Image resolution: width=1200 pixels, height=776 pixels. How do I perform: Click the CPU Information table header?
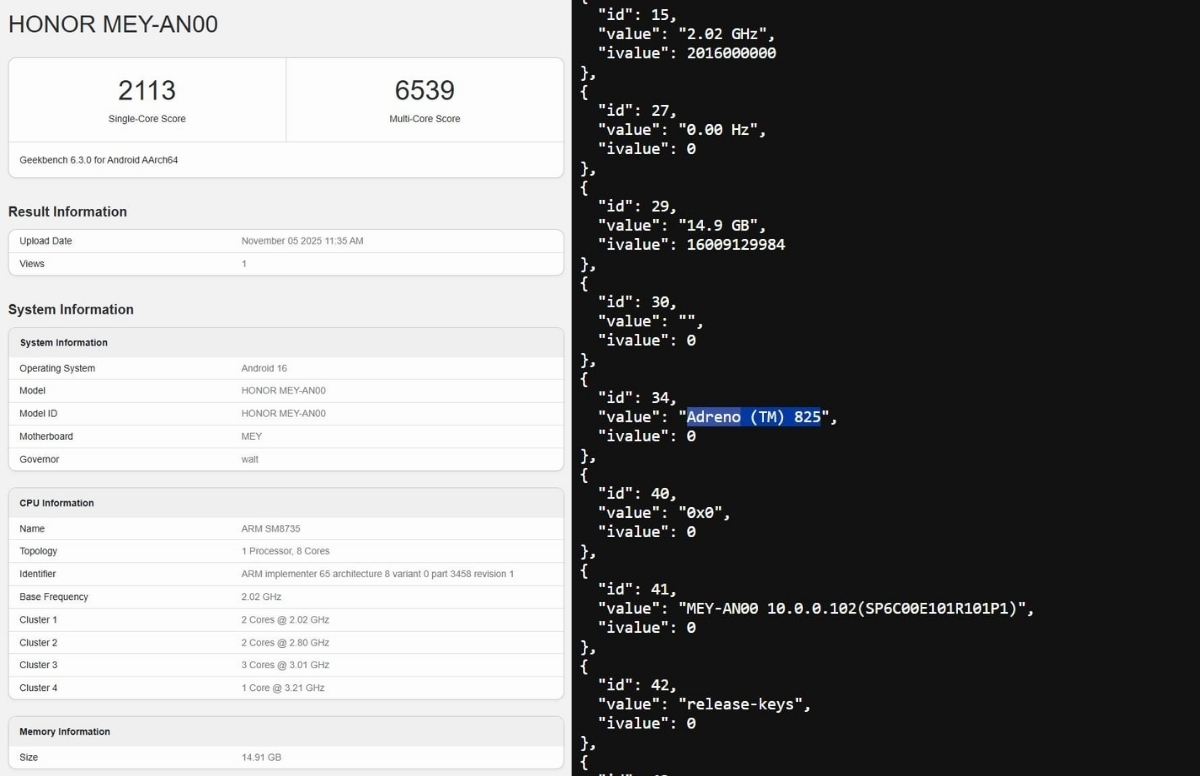57,503
